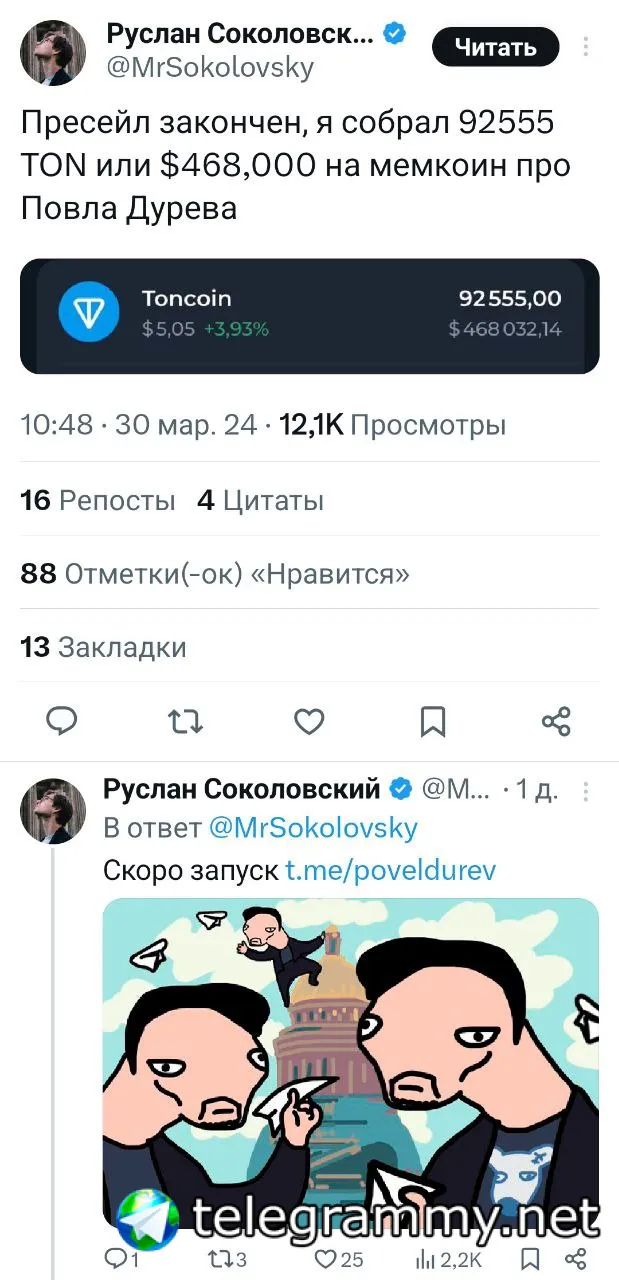Open the avatar on the reply tweet
The image size is (619, 1280).
[x=53, y=811]
